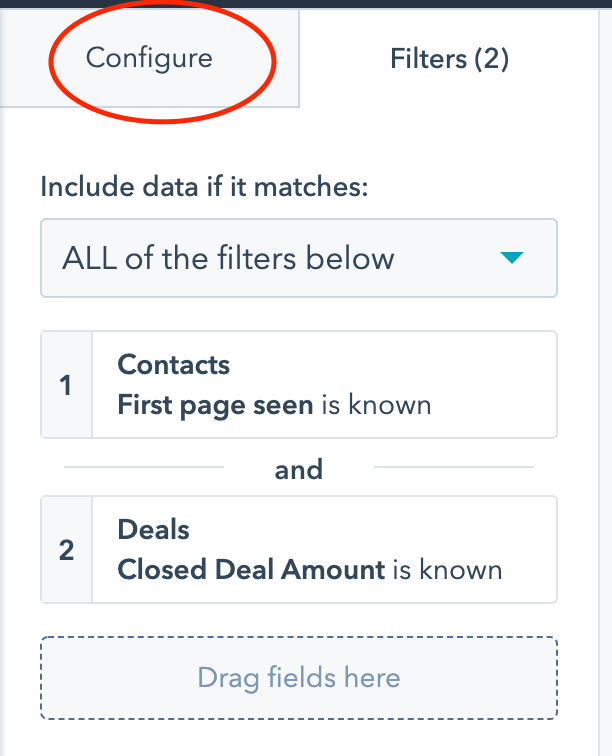
Task: Click the teal dropdown caret arrow
Action: tap(512, 259)
